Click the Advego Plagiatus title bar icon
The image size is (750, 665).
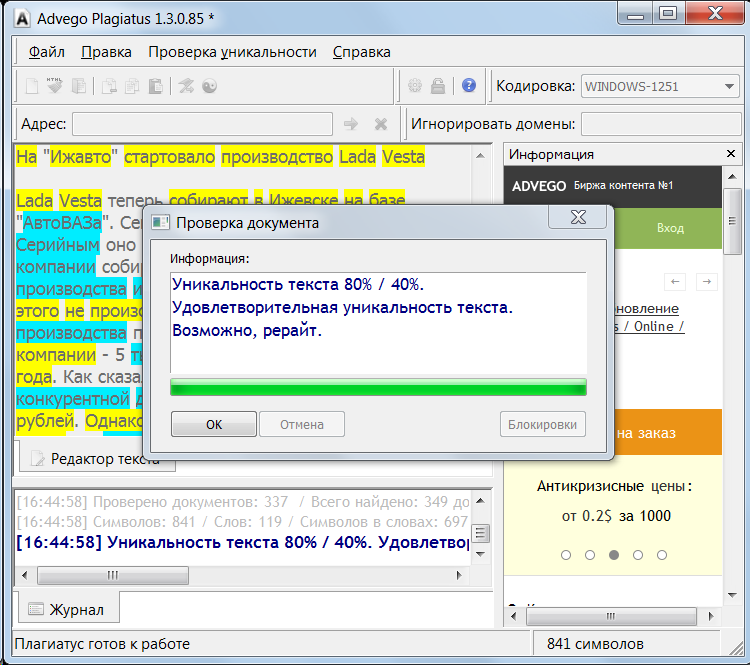(22, 19)
